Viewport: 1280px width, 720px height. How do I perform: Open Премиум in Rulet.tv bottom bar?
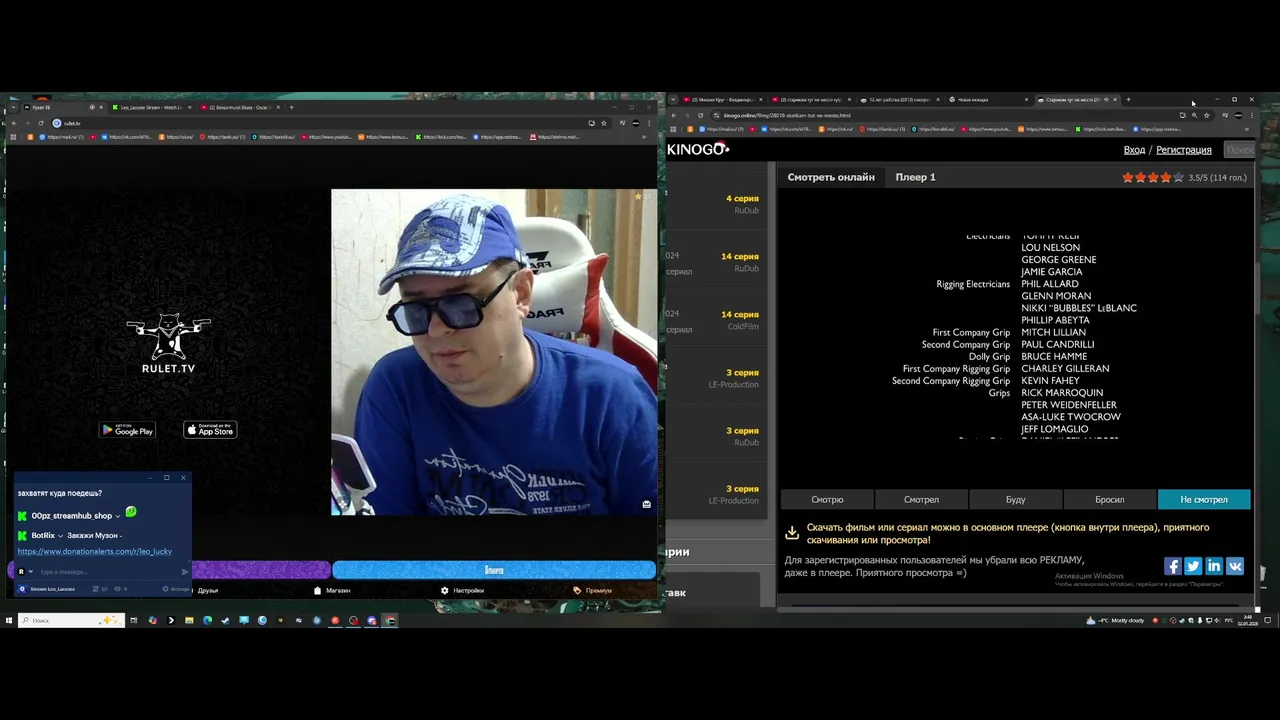point(592,590)
